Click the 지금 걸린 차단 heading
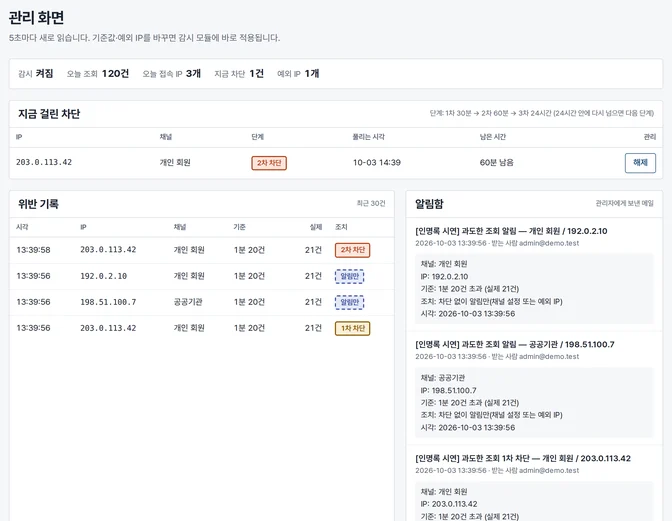Screen dimensions: 672x521 click(49, 114)
